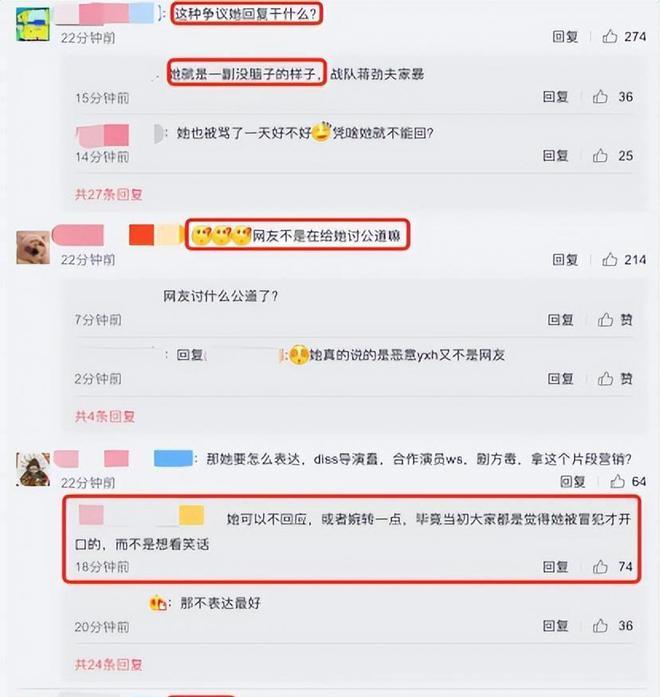Screen dimensions: 660x697
Task: Like the highlighted reply with 74 likes
Action: [x=600, y=566]
